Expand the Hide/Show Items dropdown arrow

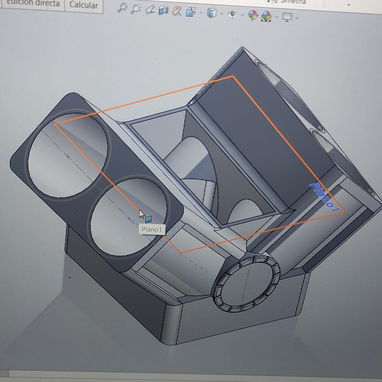coord(242,15)
